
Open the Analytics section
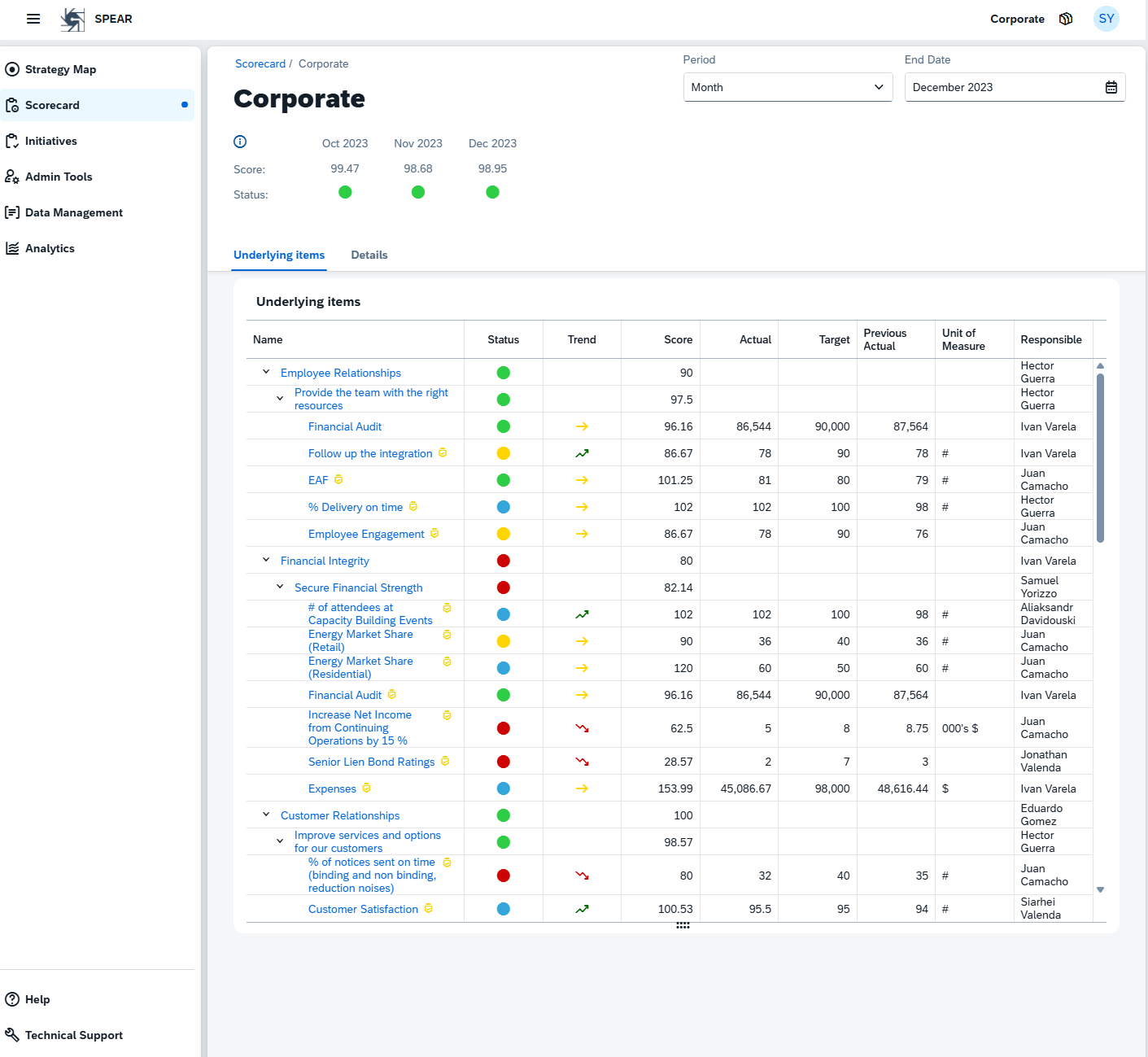pos(50,248)
